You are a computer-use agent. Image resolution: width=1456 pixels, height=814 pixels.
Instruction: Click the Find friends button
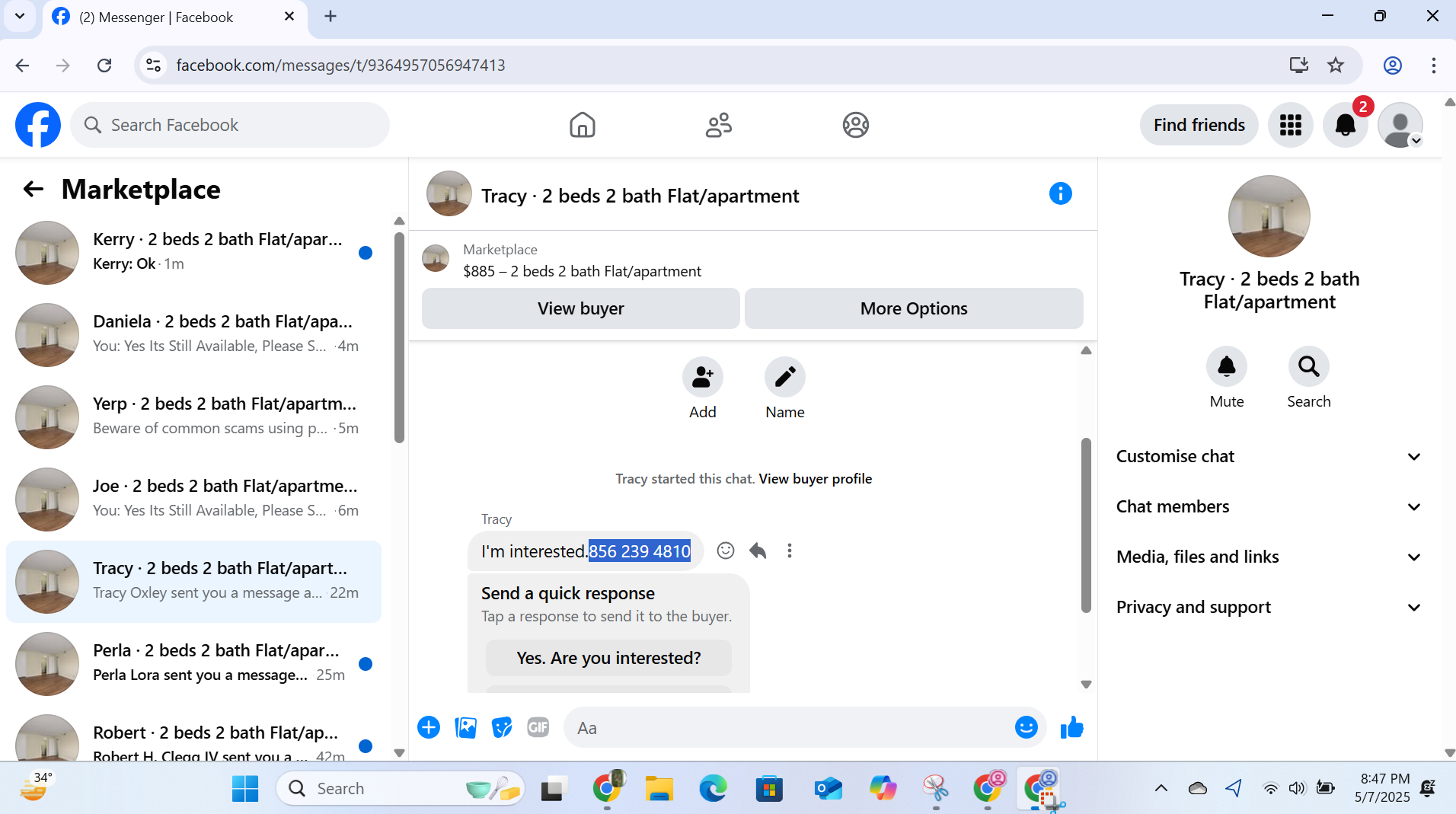click(x=1199, y=125)
